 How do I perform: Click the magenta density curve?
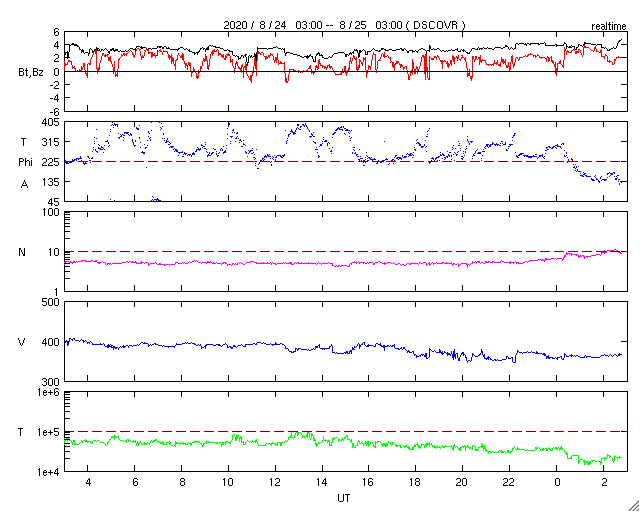coord(300,264)
